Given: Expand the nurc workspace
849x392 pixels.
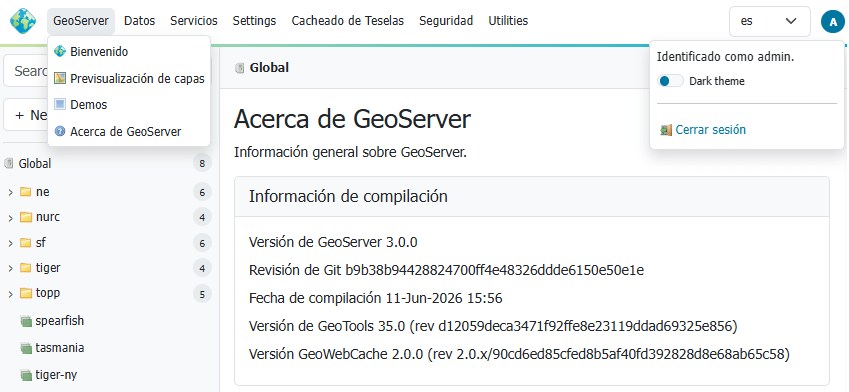Looking at the screenshot, I should (10, 218).
